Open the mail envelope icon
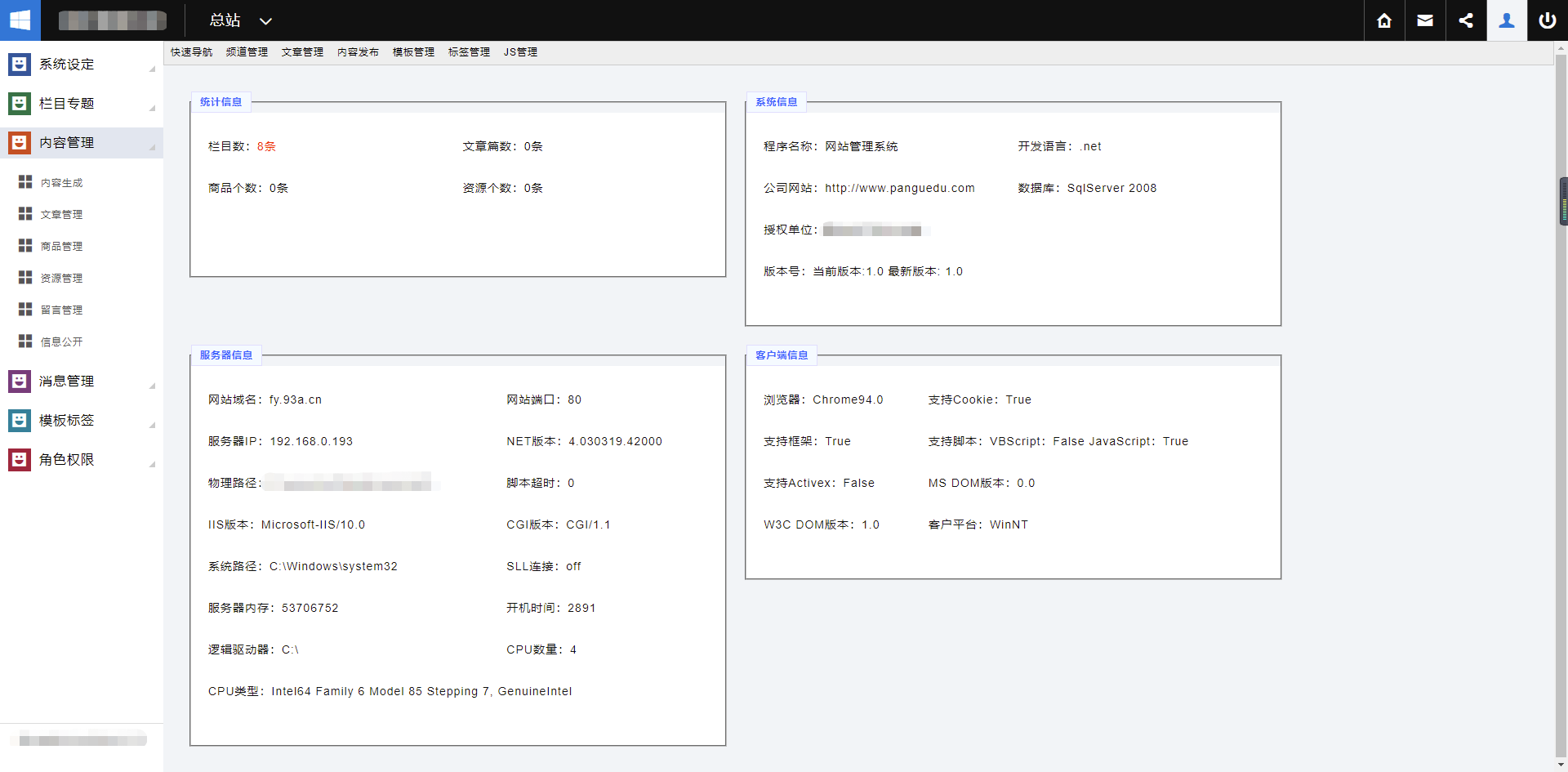Image resolution: width=1568 pixels, height=772 pixels. 1425,20
